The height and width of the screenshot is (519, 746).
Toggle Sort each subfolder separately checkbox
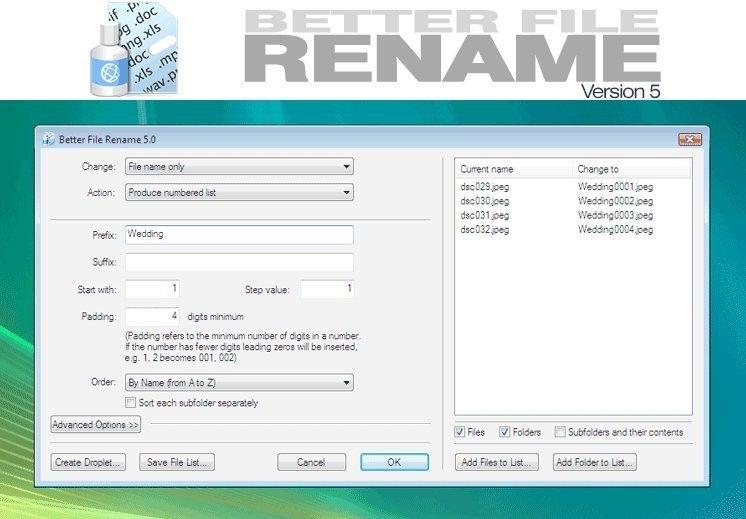point(130,402)
